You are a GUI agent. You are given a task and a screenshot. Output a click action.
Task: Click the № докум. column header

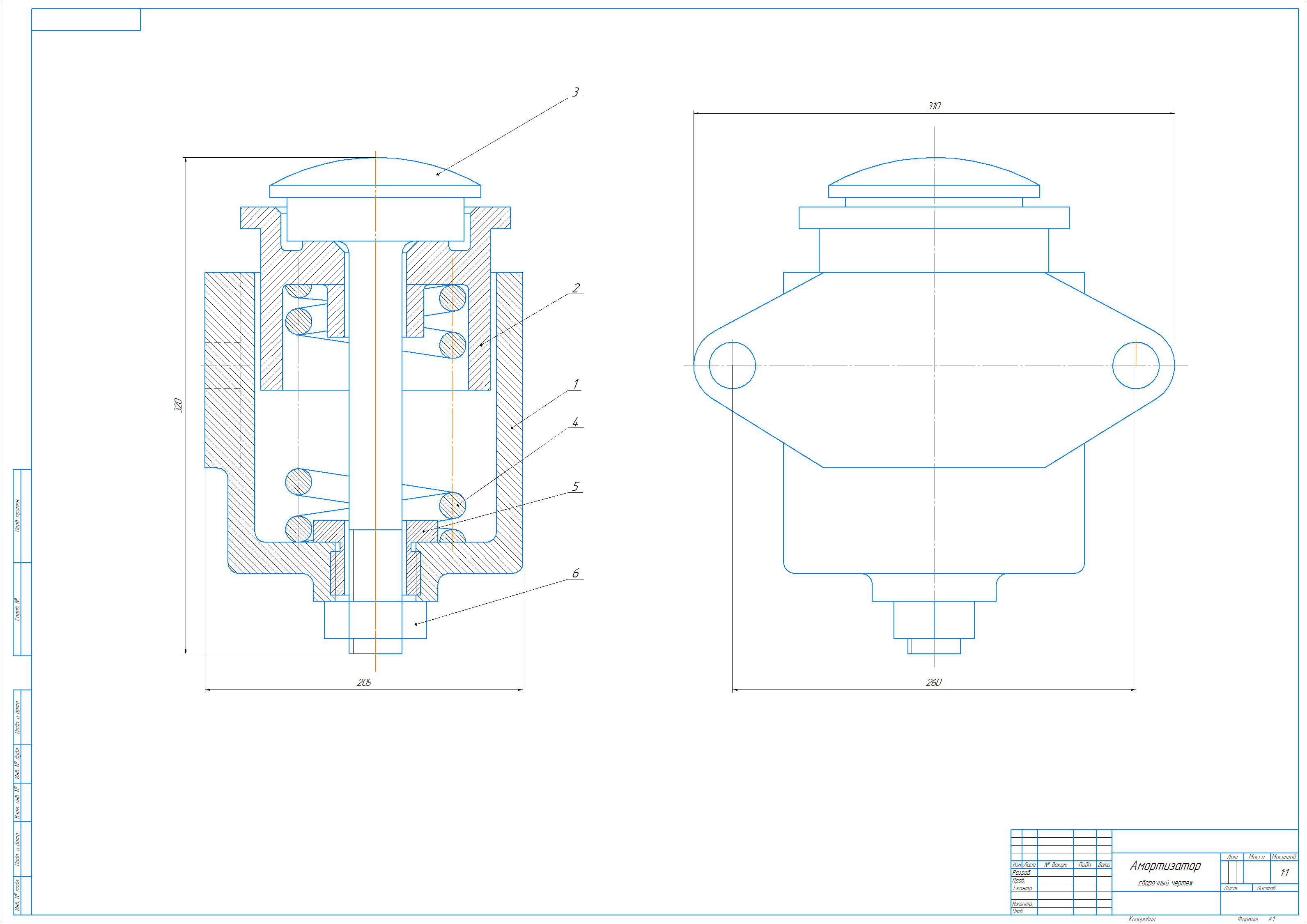click(1055, 865)
